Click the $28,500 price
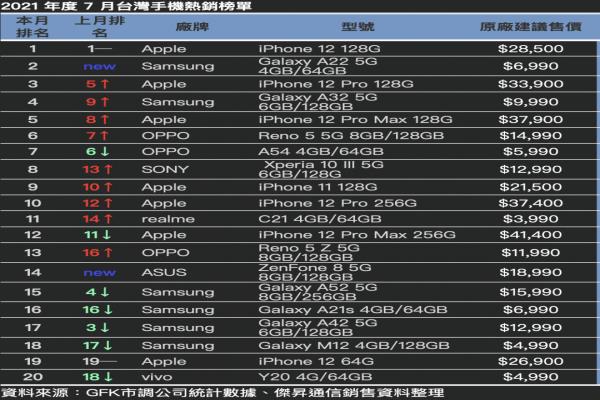 pos(530,49)
